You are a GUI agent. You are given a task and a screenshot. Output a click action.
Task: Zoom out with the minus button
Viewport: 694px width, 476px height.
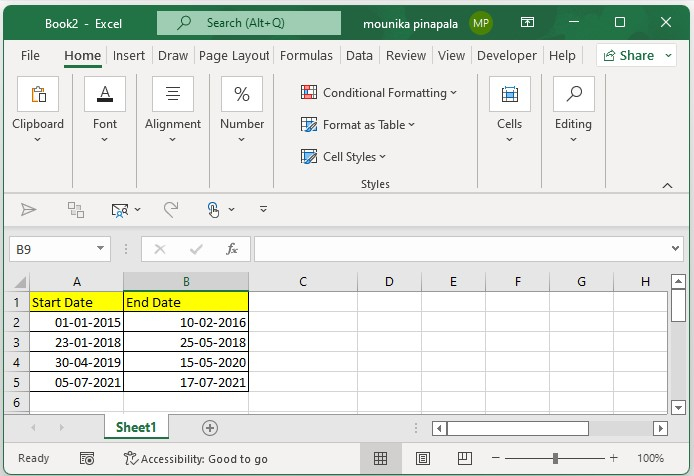pos(496,458)
